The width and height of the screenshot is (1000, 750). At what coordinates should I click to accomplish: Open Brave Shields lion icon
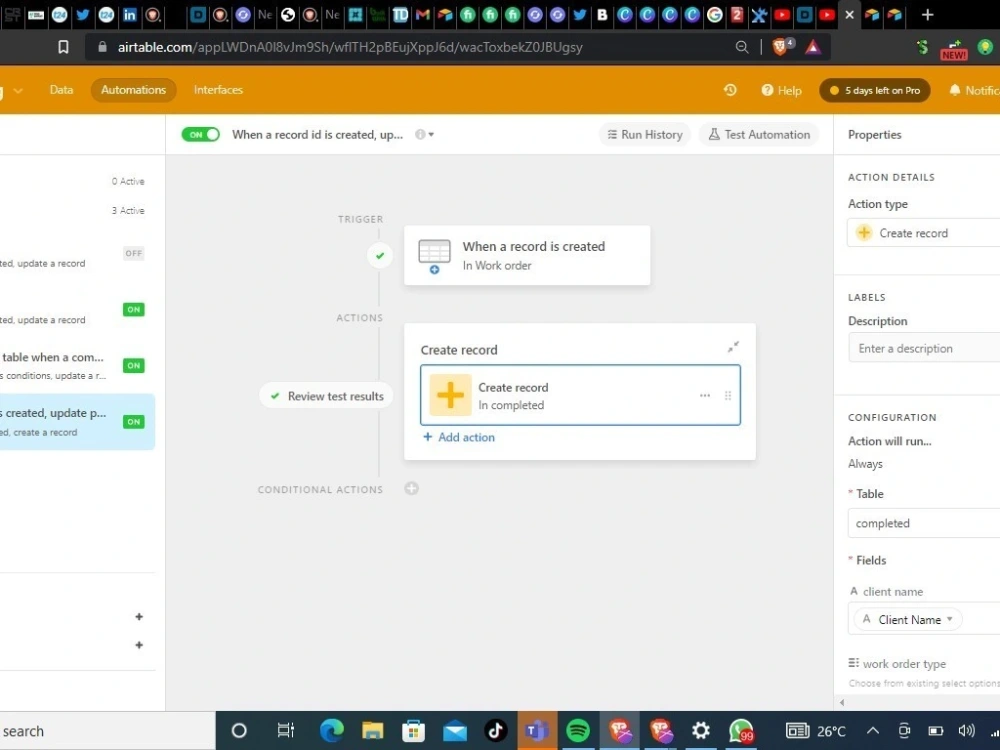[x=781, y=47]
